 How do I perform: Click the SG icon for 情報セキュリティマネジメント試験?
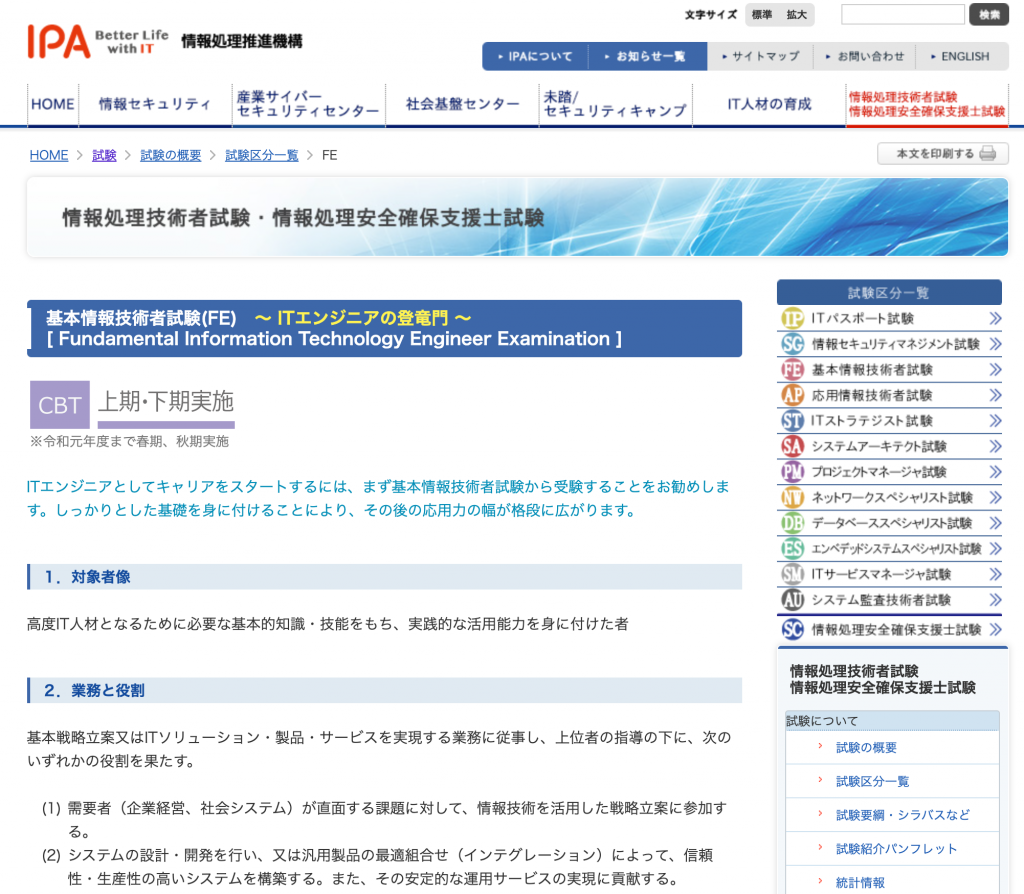(792, 344)
